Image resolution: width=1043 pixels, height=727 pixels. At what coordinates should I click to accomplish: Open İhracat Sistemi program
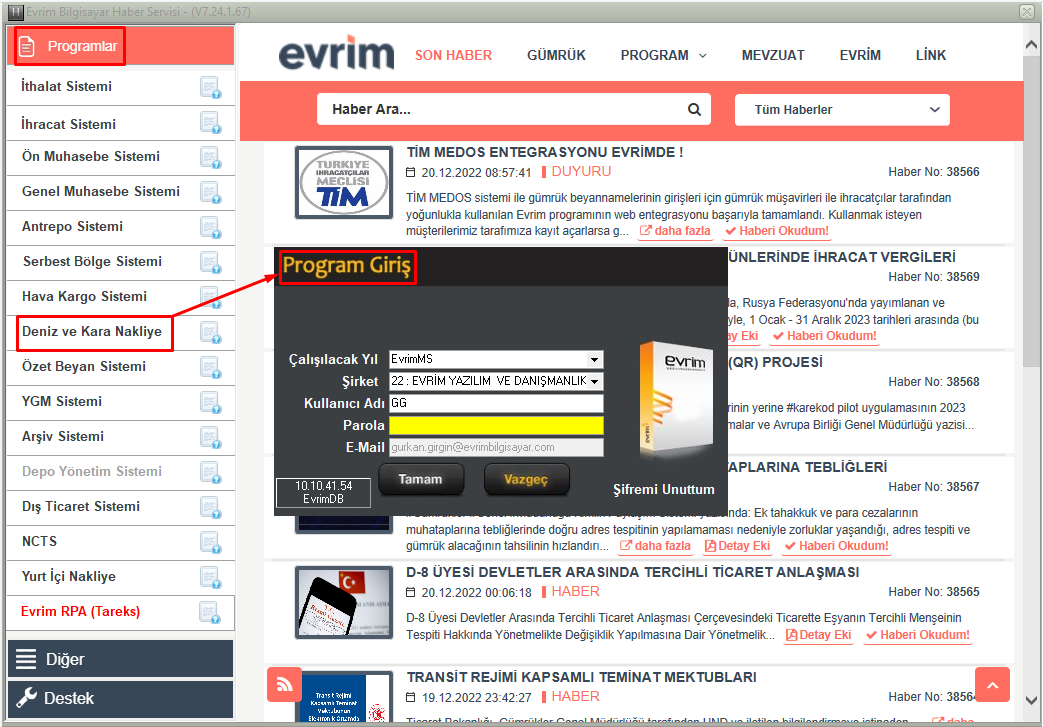(69, 124)
